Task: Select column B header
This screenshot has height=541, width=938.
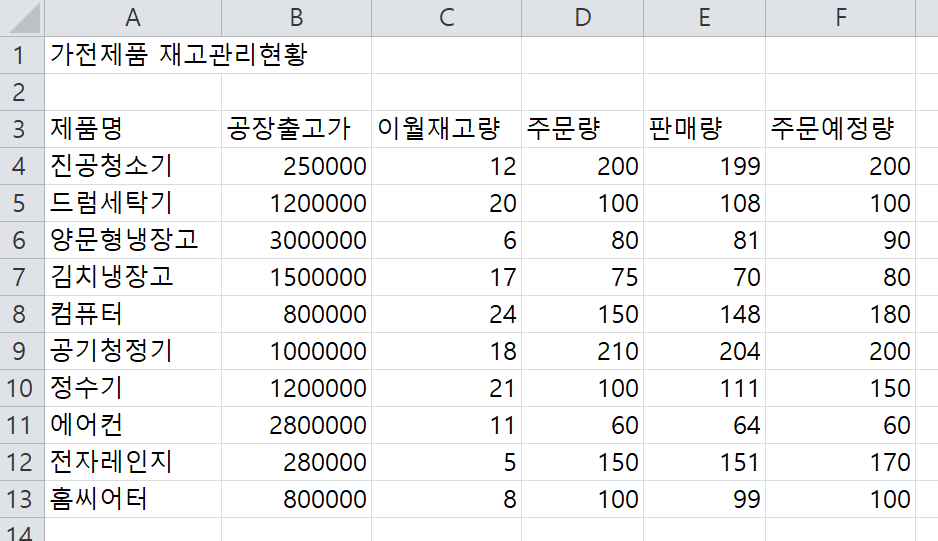Action: (296, 18)
